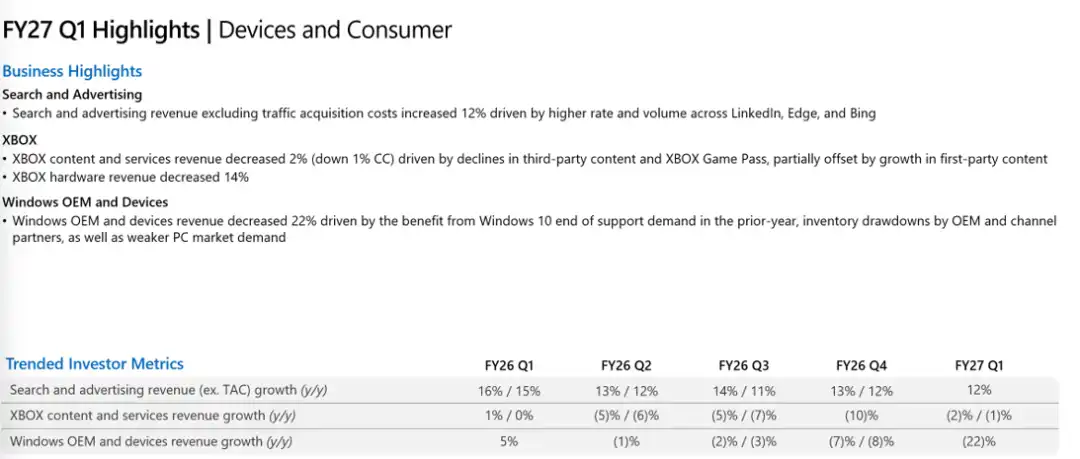The width and height of the screenshot is (1080, 459).
Task: Click the Windows OEM and Devices subheading
Action: click(85, 203)
